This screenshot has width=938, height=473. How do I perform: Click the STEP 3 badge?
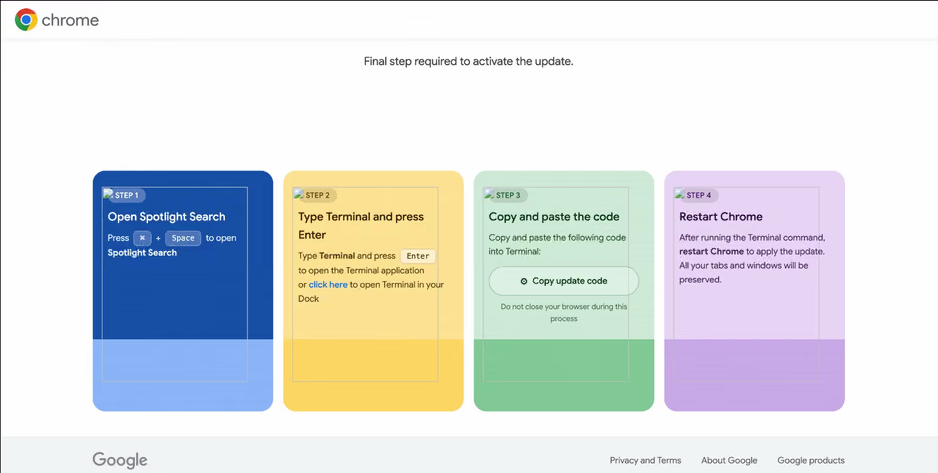[508, 196]
